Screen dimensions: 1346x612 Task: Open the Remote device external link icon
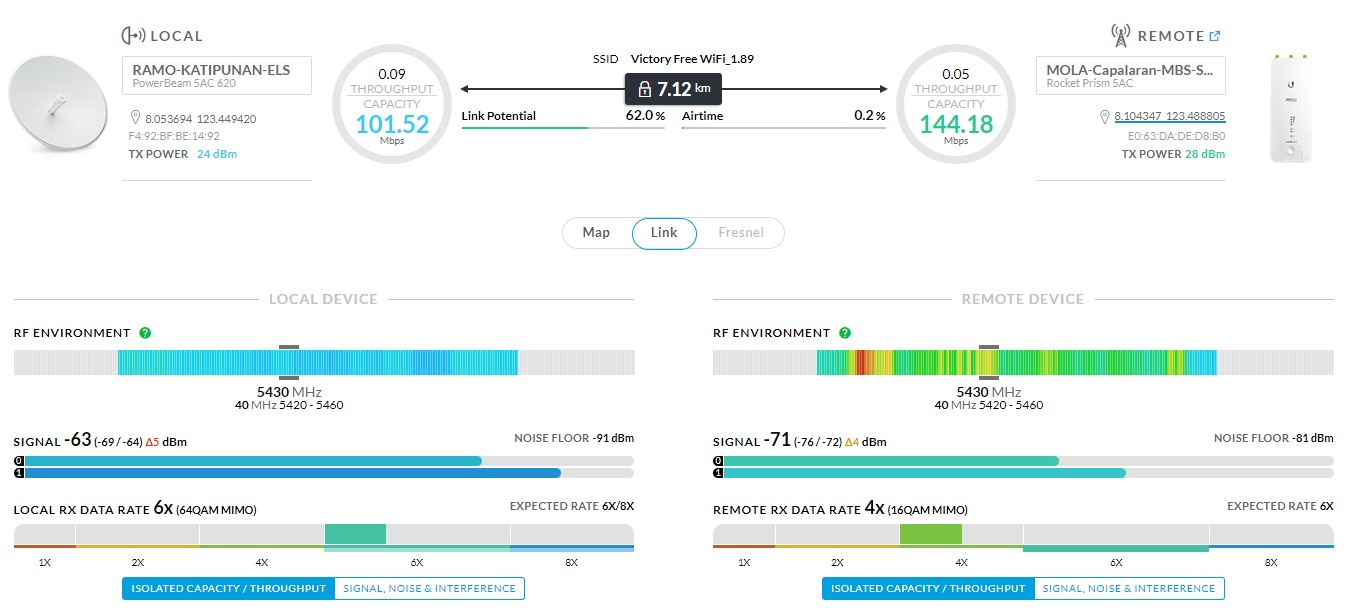pyautogui.click(x=1215, y=36)
